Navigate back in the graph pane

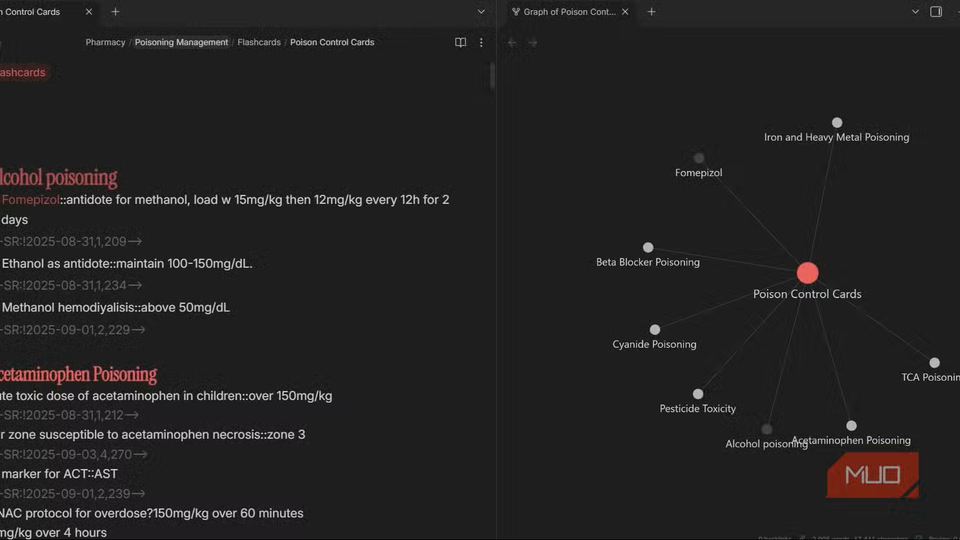point(512,43)
